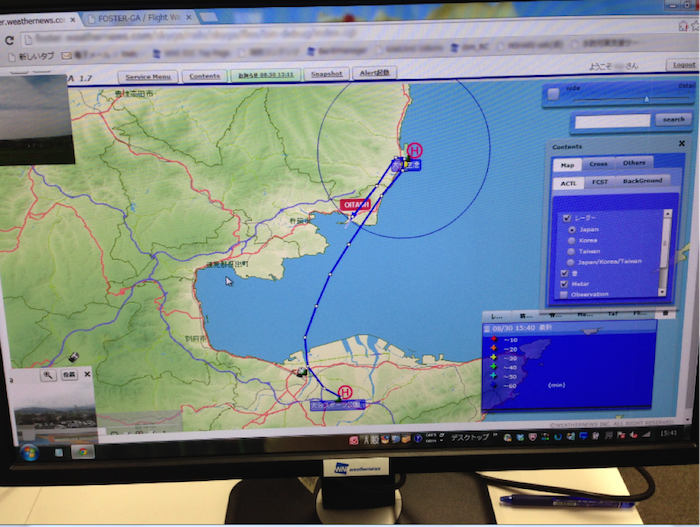Click the search button

coord(673,119)
